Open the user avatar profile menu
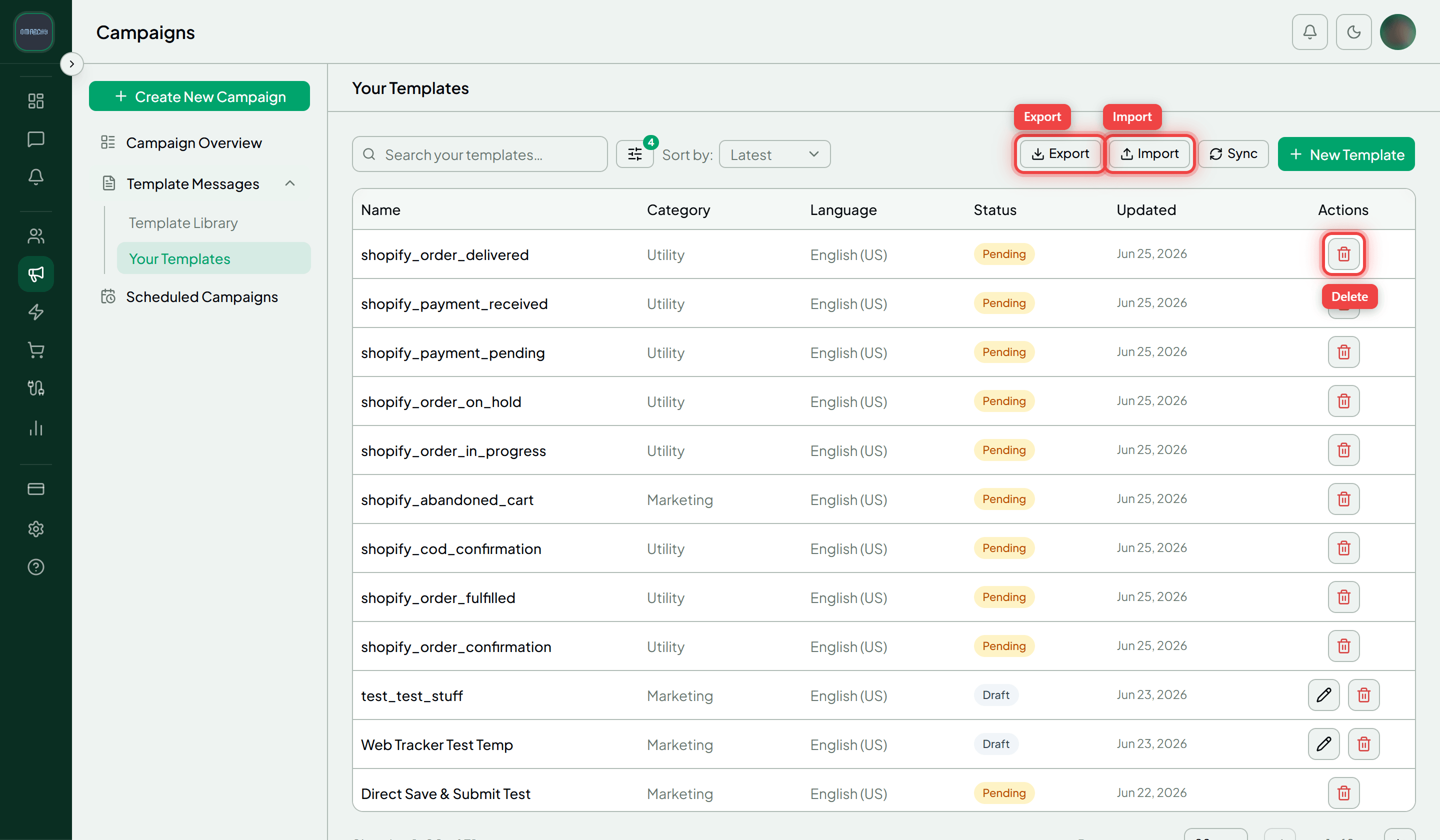The height and width of the screenshot is (840, 1440). pos(1397,32)
